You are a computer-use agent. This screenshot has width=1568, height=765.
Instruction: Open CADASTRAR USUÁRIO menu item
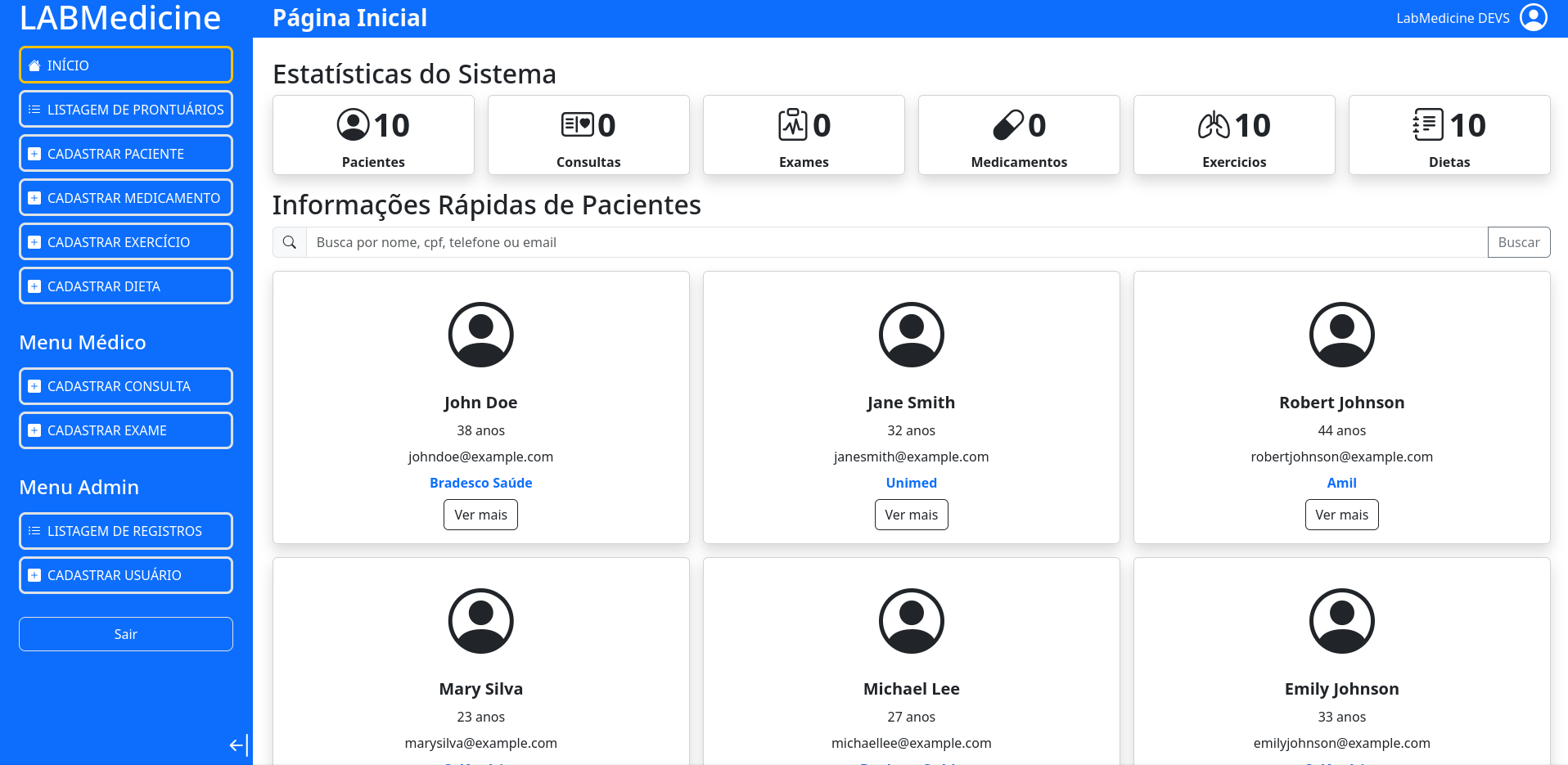pos(126,575)
